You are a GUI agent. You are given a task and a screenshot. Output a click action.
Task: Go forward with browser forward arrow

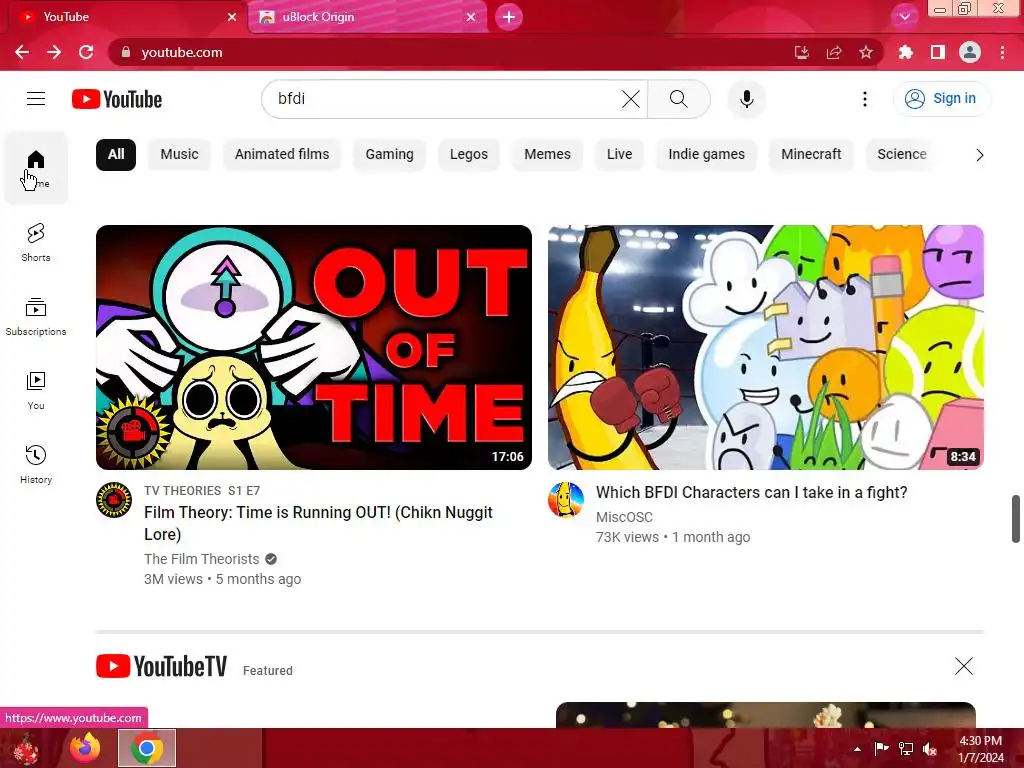pyautogui.click(x=54, y=52)
